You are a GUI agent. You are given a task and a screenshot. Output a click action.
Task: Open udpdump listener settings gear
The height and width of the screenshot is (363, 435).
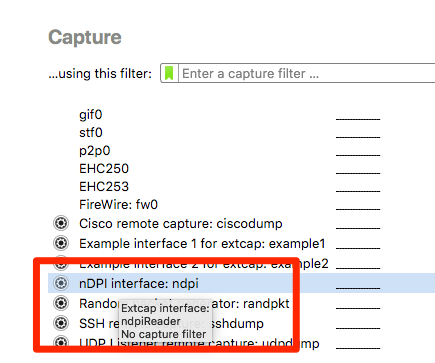61,342
